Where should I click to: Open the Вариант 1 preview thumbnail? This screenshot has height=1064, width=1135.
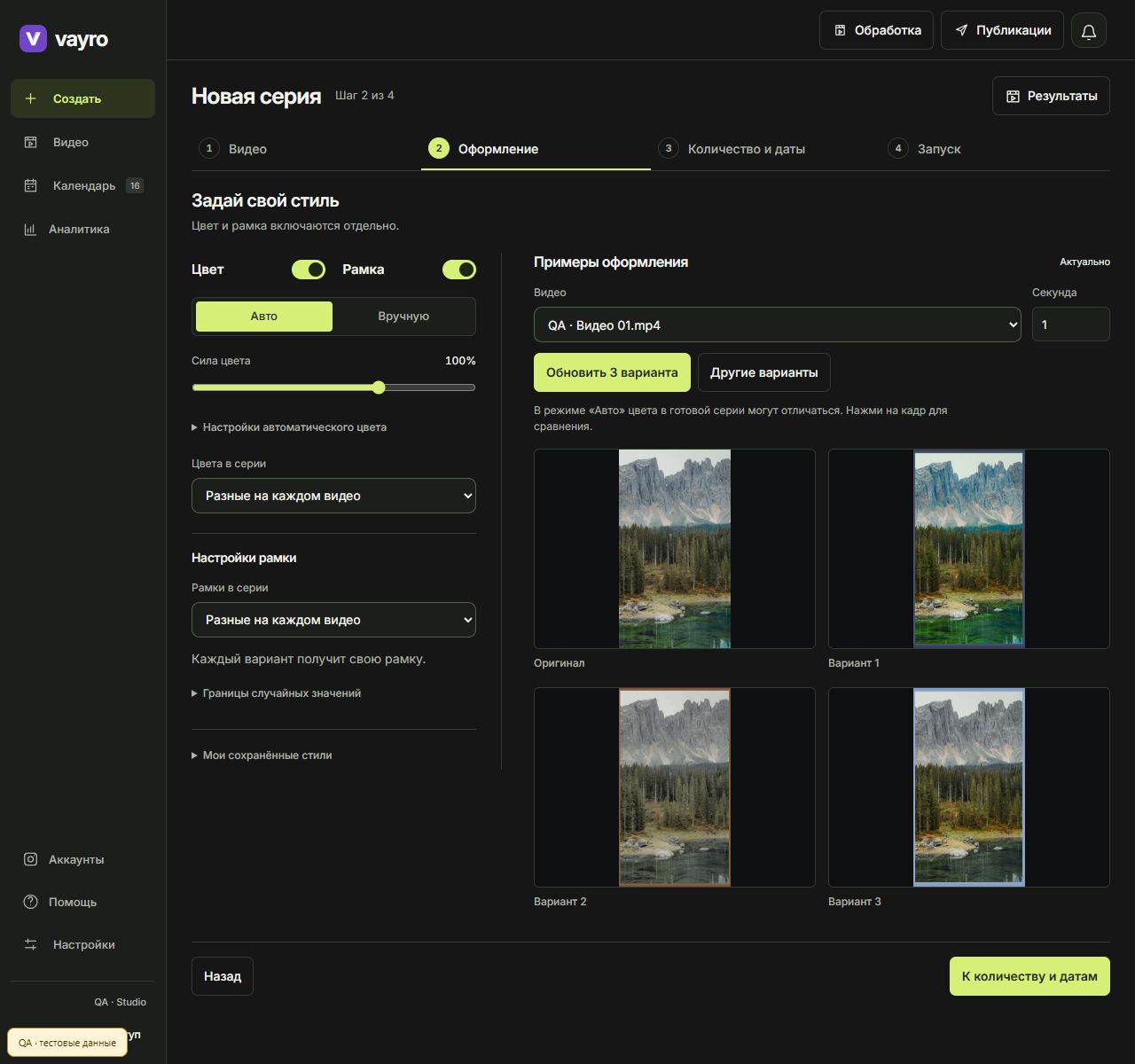coord(969,549)
